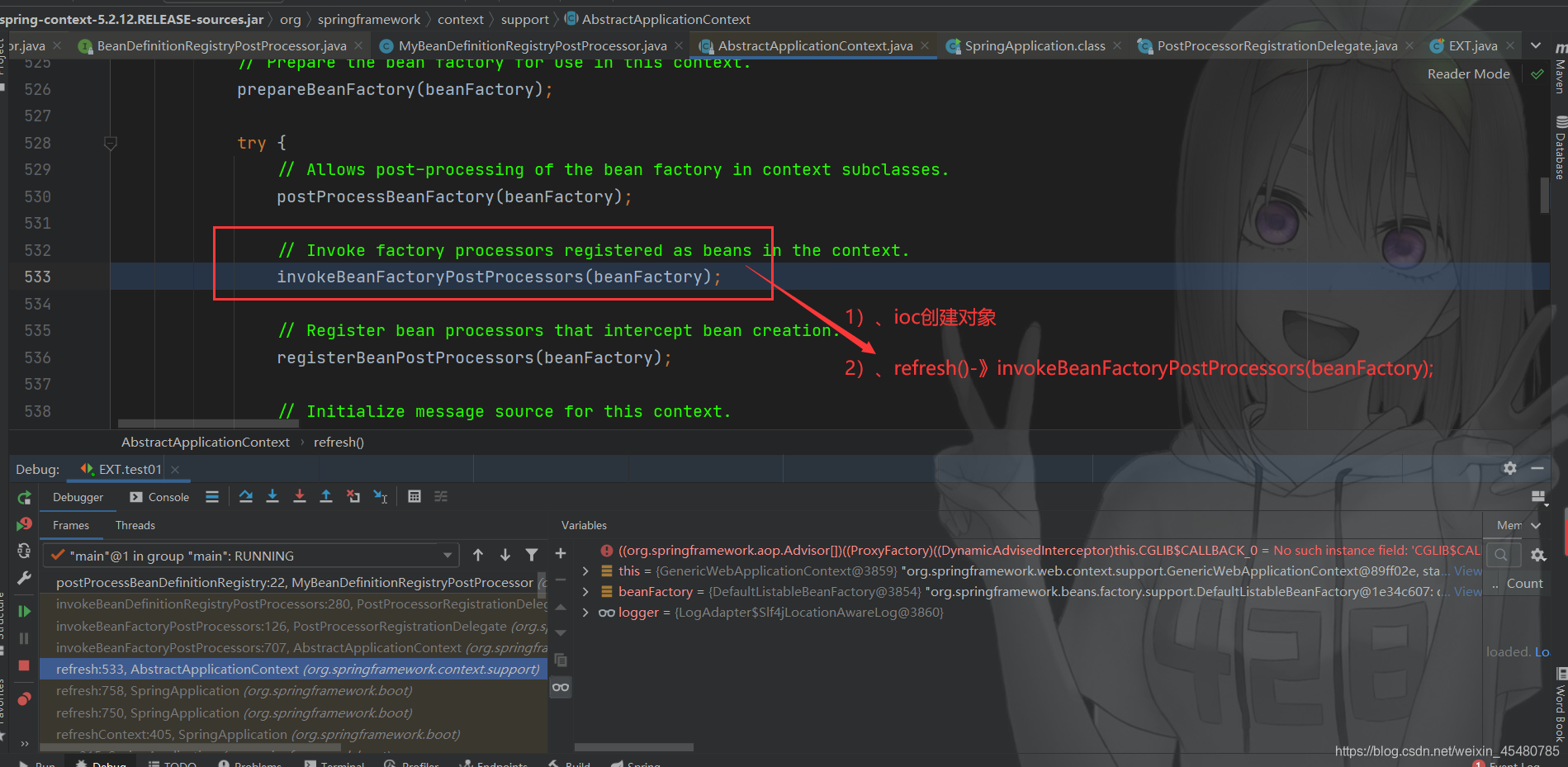Screen dimensions: 1568x767
Task: Show execution point icon
Action: [212, 496]
